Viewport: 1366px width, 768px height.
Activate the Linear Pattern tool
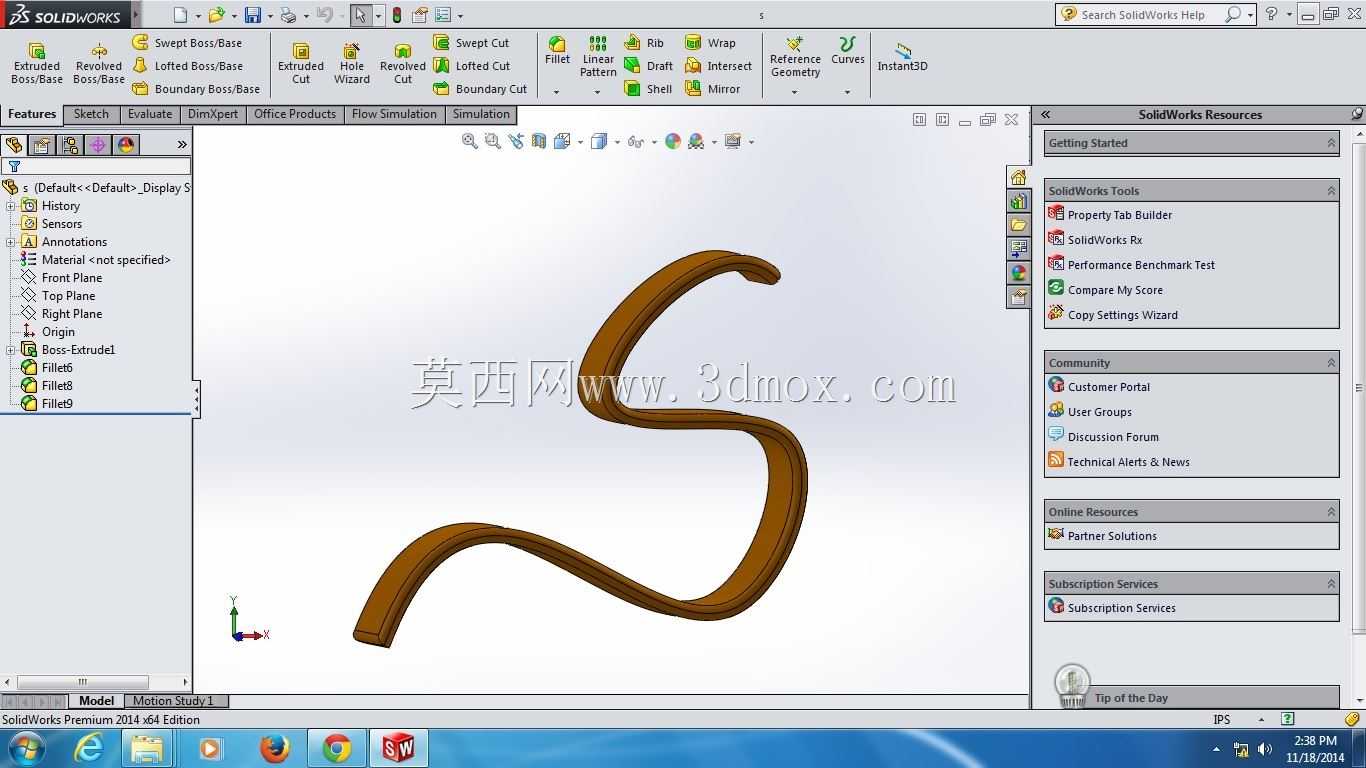pos(598,57)
